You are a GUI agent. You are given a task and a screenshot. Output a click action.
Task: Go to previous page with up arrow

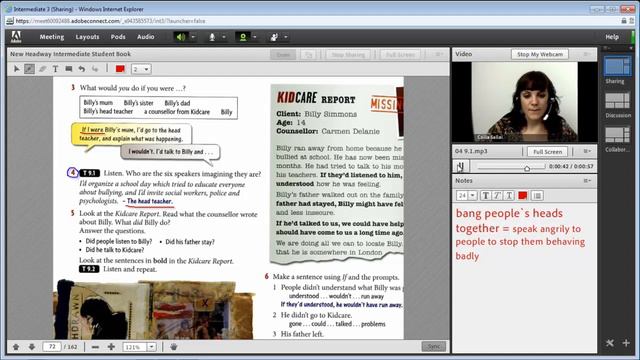pyautogui.click(x=16, y=347)
